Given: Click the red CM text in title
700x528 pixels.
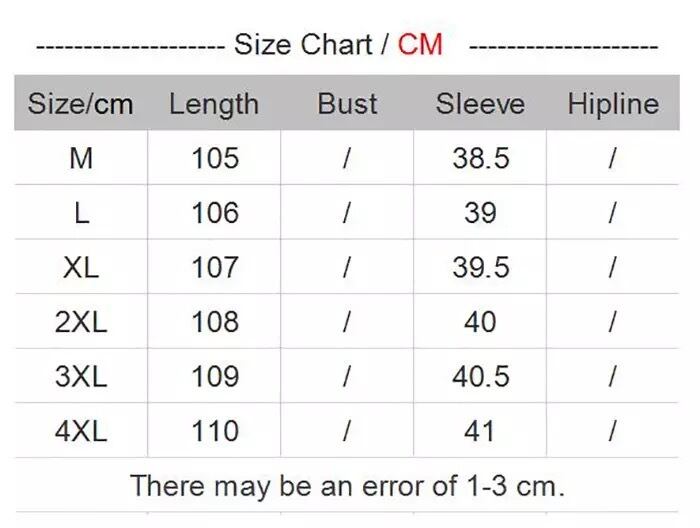Looking at the screenshot, I should 420,45.
